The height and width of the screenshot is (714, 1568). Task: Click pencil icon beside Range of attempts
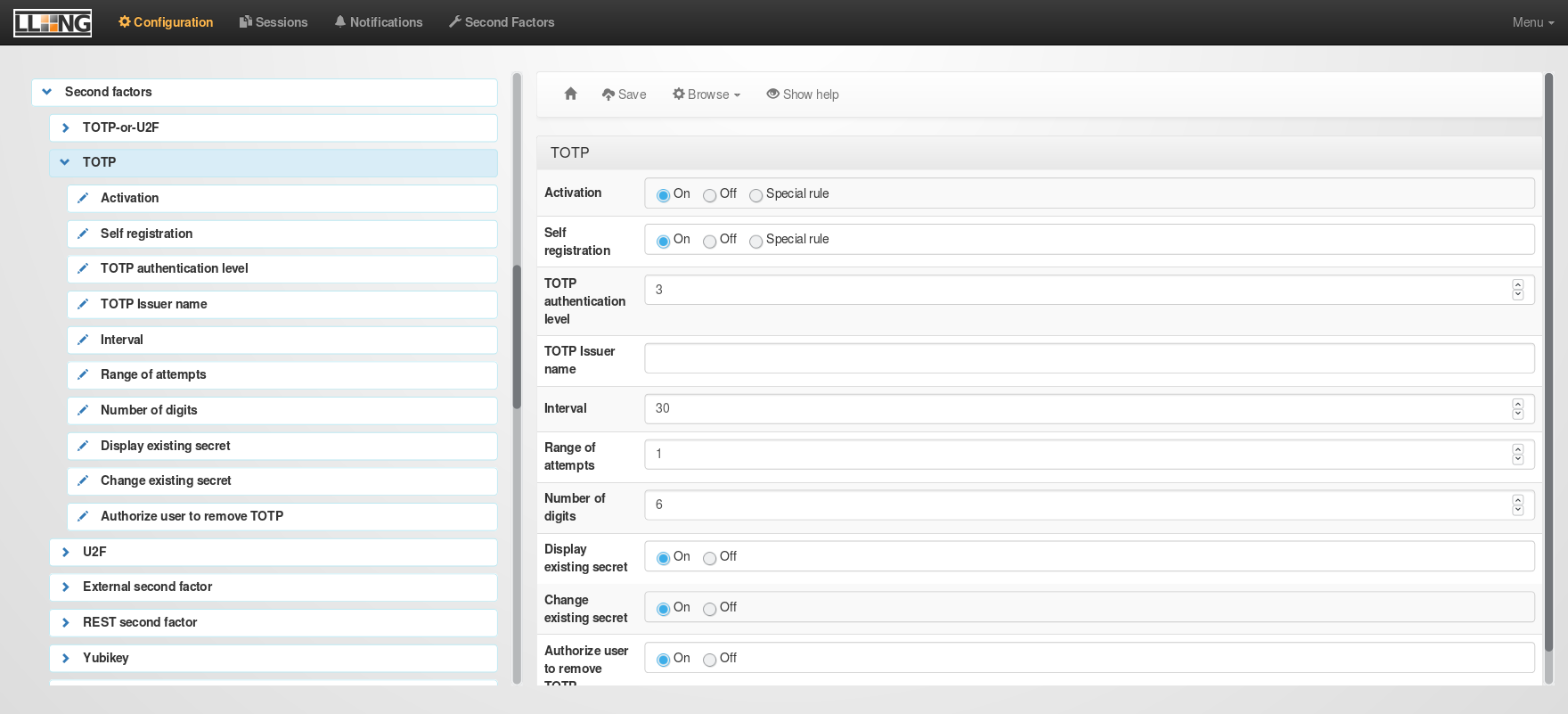pyautogui.click(x=83, y=374)
